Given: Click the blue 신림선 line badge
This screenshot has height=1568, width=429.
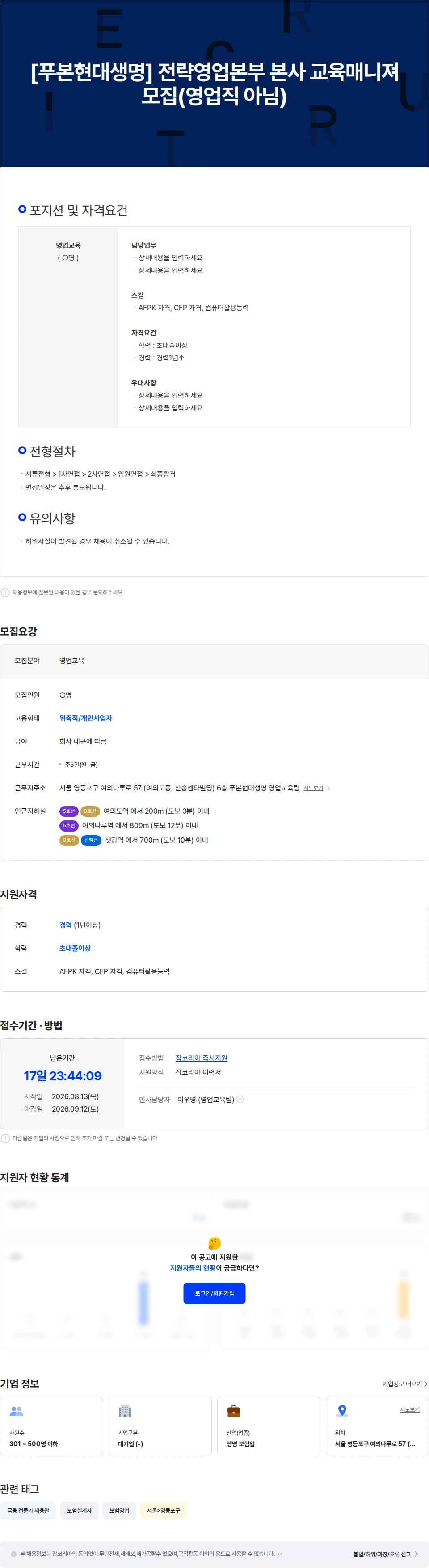Looking at the screenshot, I should [91, 840].
